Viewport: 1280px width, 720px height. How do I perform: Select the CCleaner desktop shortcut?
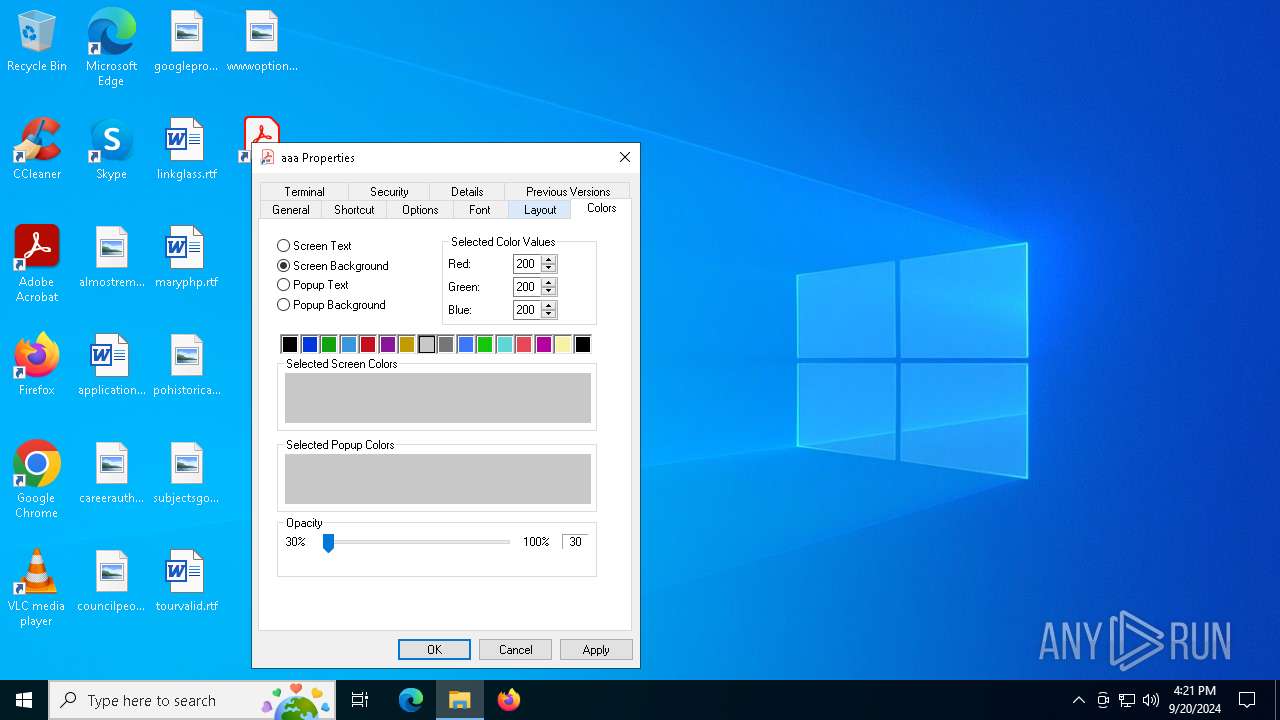(x=37, y=150)
